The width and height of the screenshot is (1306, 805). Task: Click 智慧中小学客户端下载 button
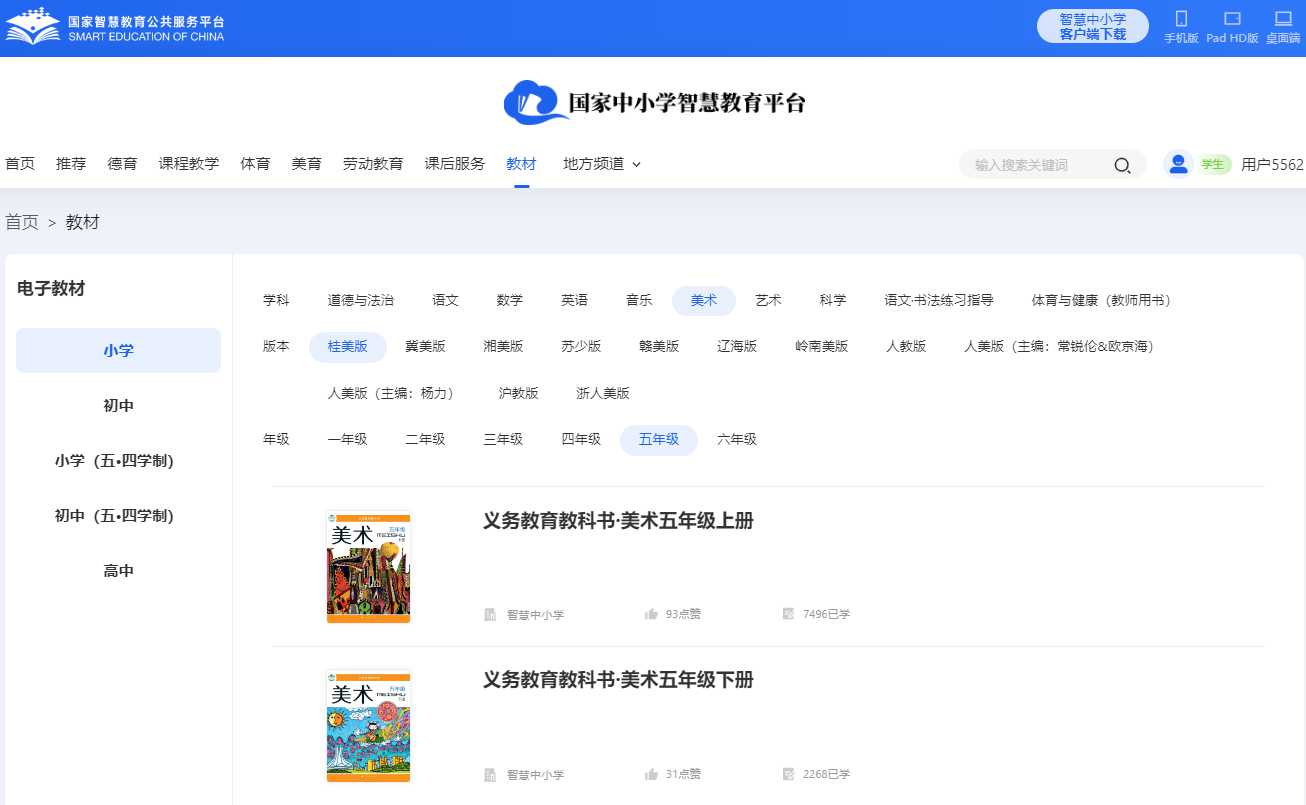[1092, 26]
